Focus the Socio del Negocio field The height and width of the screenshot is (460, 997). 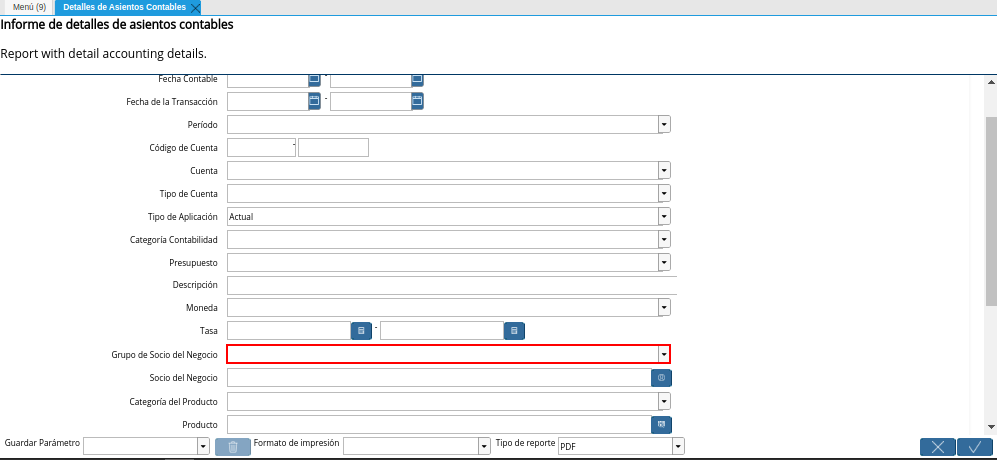click(x=439, y=378)
